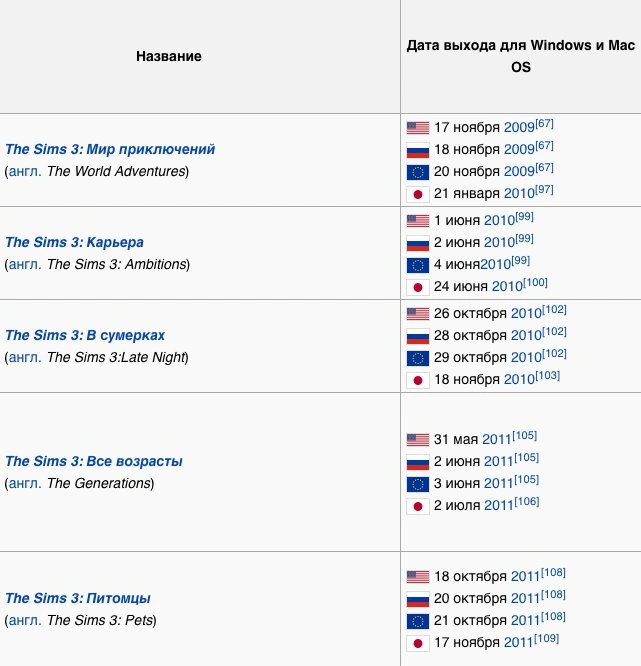Click the Japan flag beside 17 ноября 2011
This screenshot has width=641, height=666.
[418, 643]
